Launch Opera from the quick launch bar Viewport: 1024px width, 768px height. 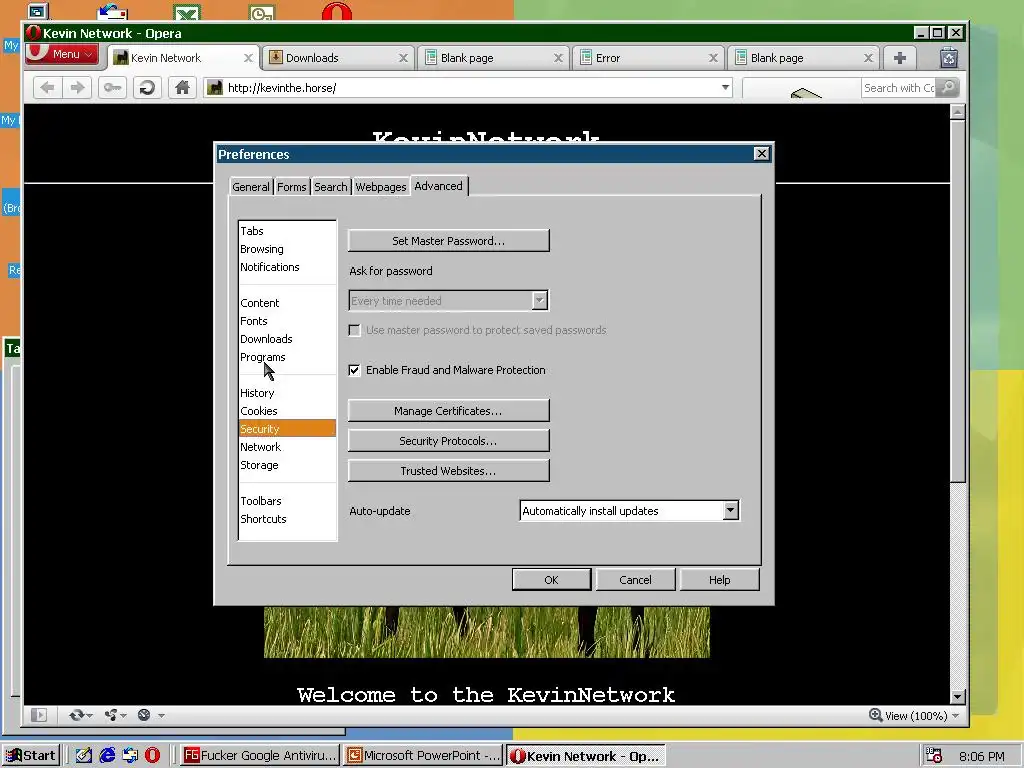(153, 756)
